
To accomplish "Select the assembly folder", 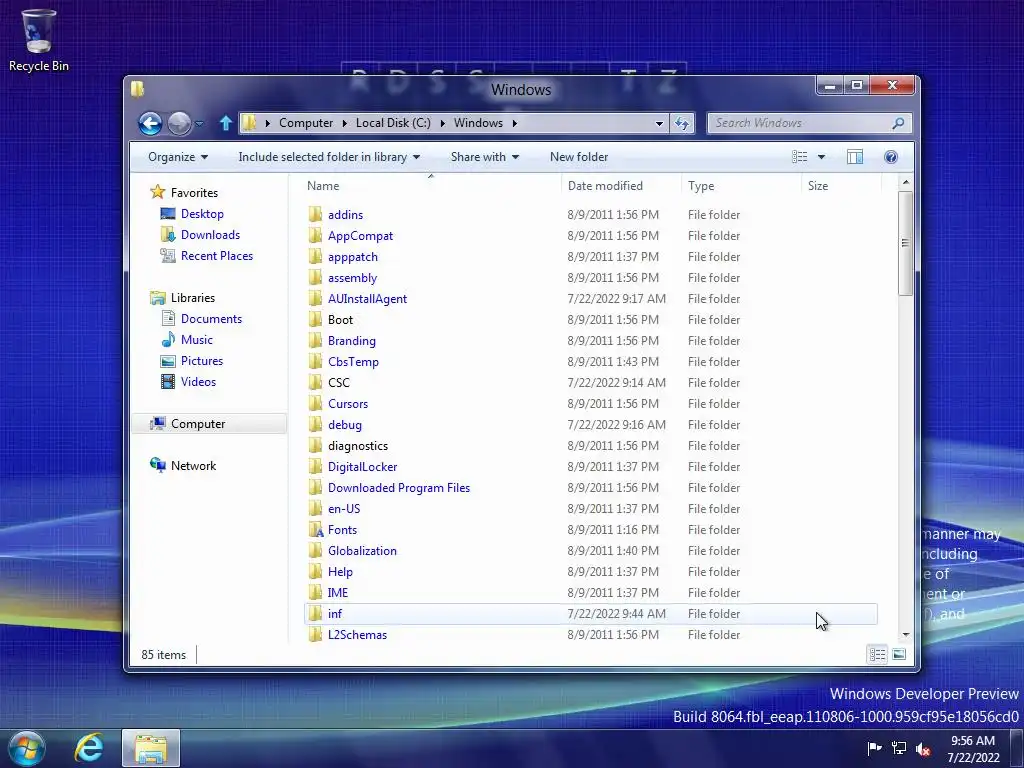I will tap(353, 278).
